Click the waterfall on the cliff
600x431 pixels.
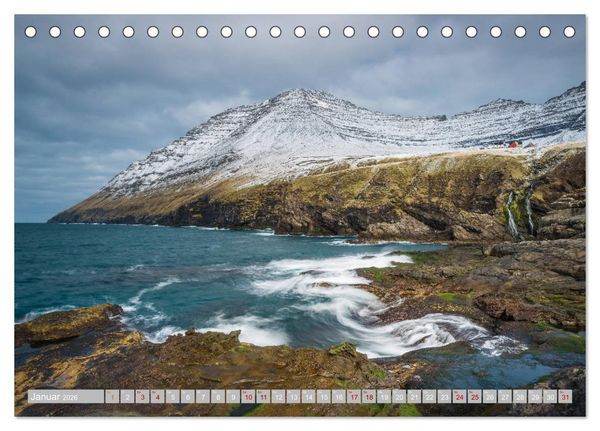(512, 214)
